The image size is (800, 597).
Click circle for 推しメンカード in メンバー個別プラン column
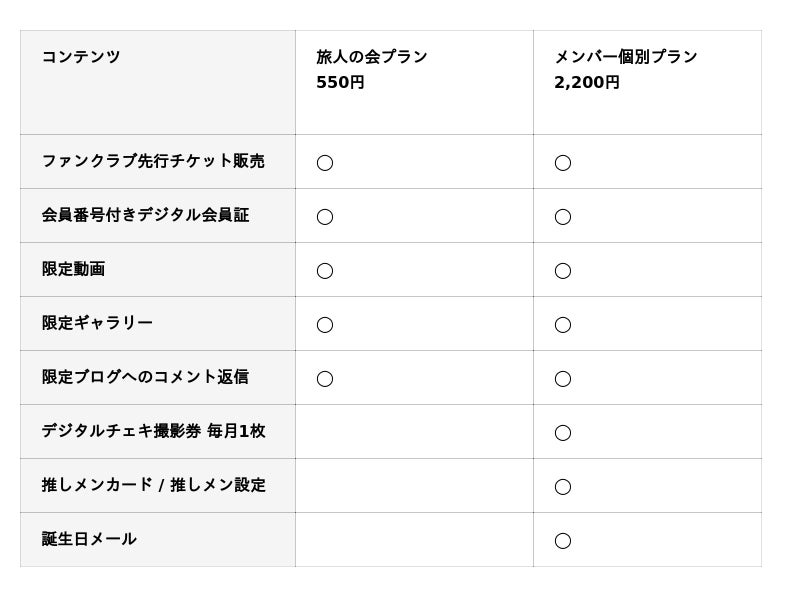click(x=563, y=486)
